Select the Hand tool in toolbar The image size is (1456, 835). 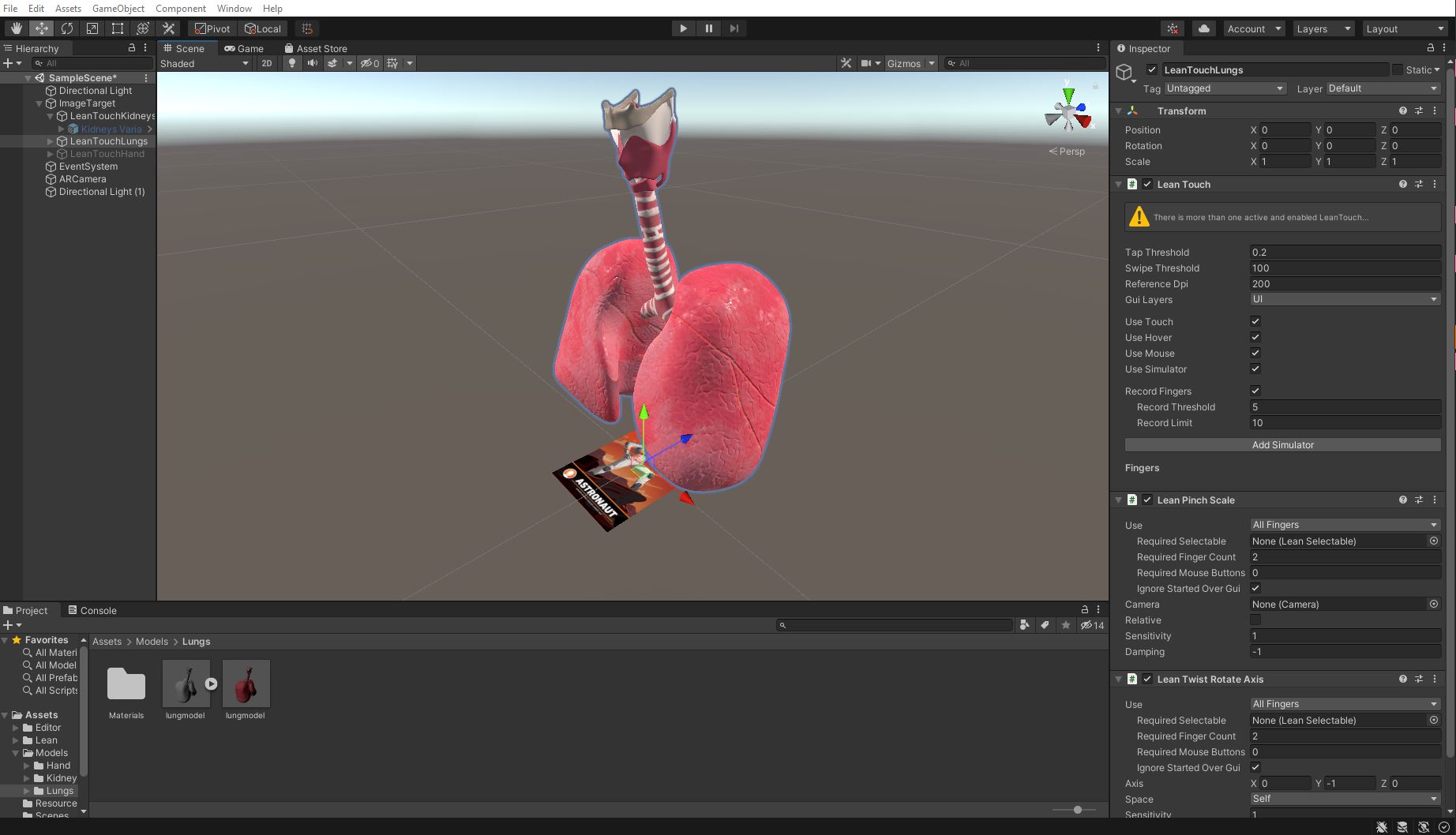click(x=16, y=28)
